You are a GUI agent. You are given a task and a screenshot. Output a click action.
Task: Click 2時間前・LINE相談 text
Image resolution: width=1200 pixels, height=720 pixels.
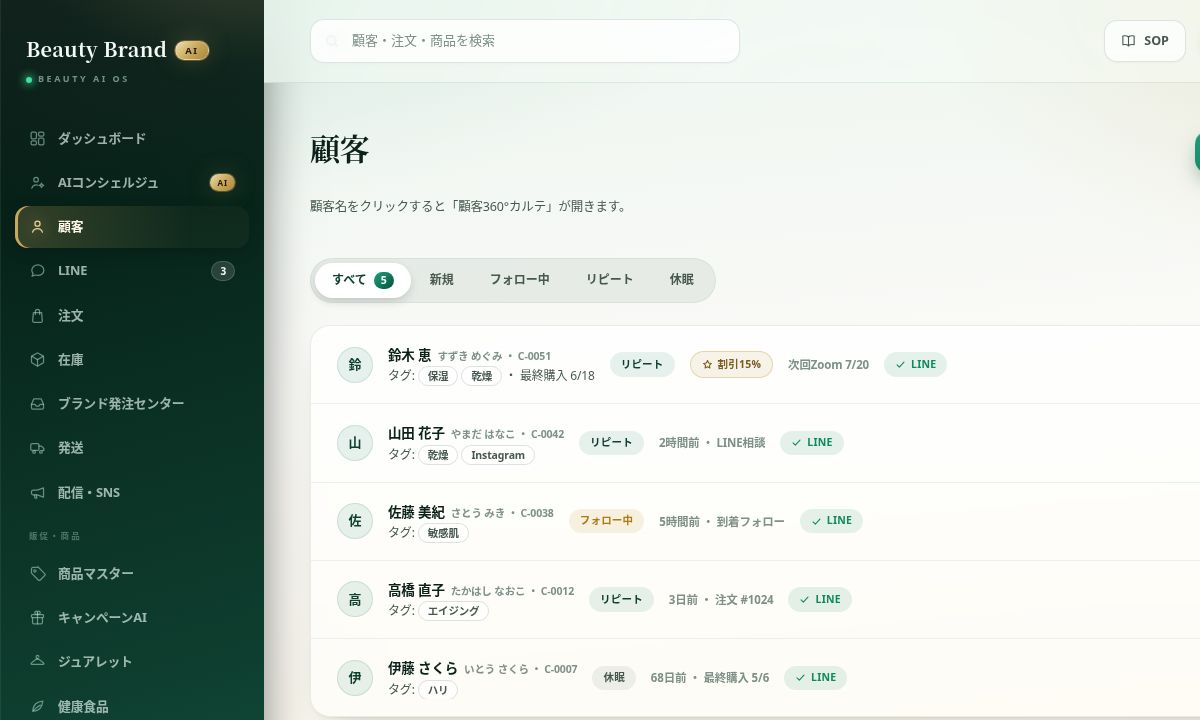(x=712, y=443)
